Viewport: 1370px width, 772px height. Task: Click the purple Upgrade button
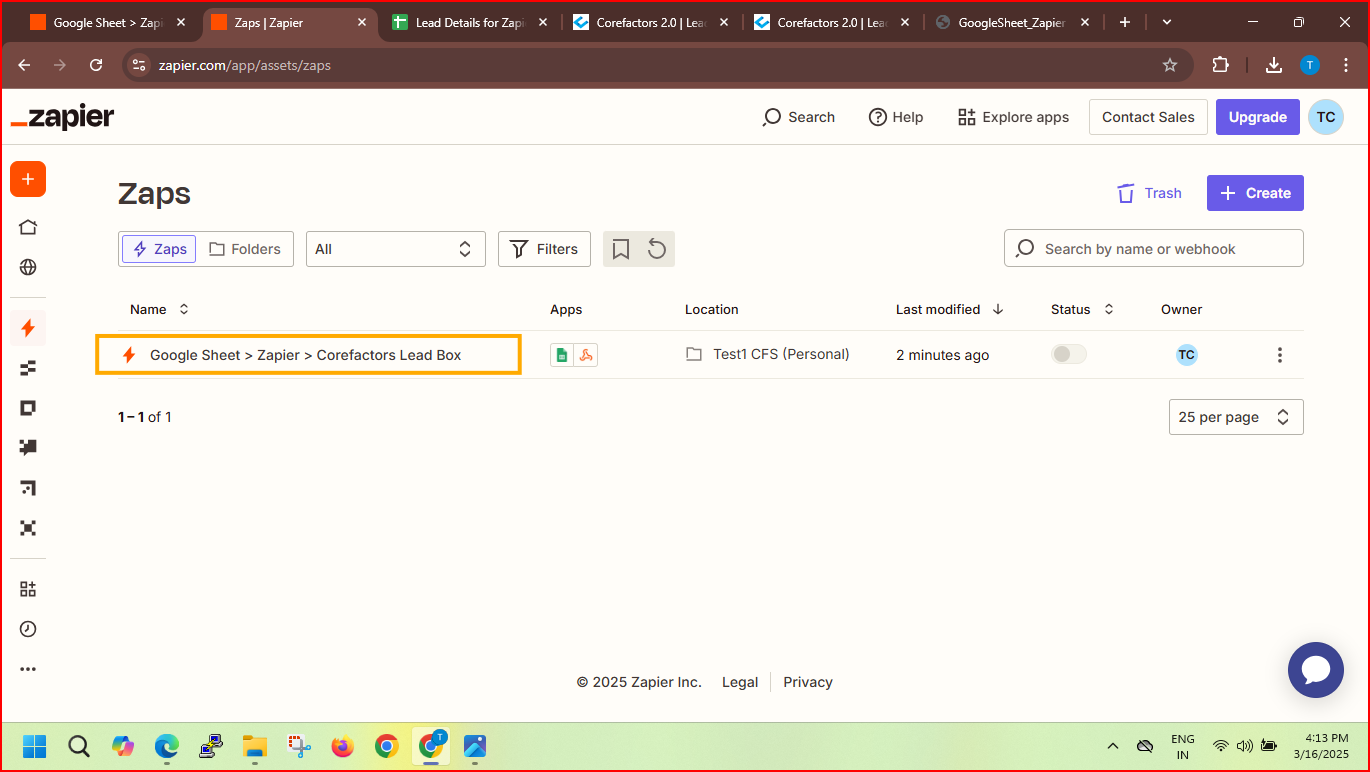coord(1257,117)
